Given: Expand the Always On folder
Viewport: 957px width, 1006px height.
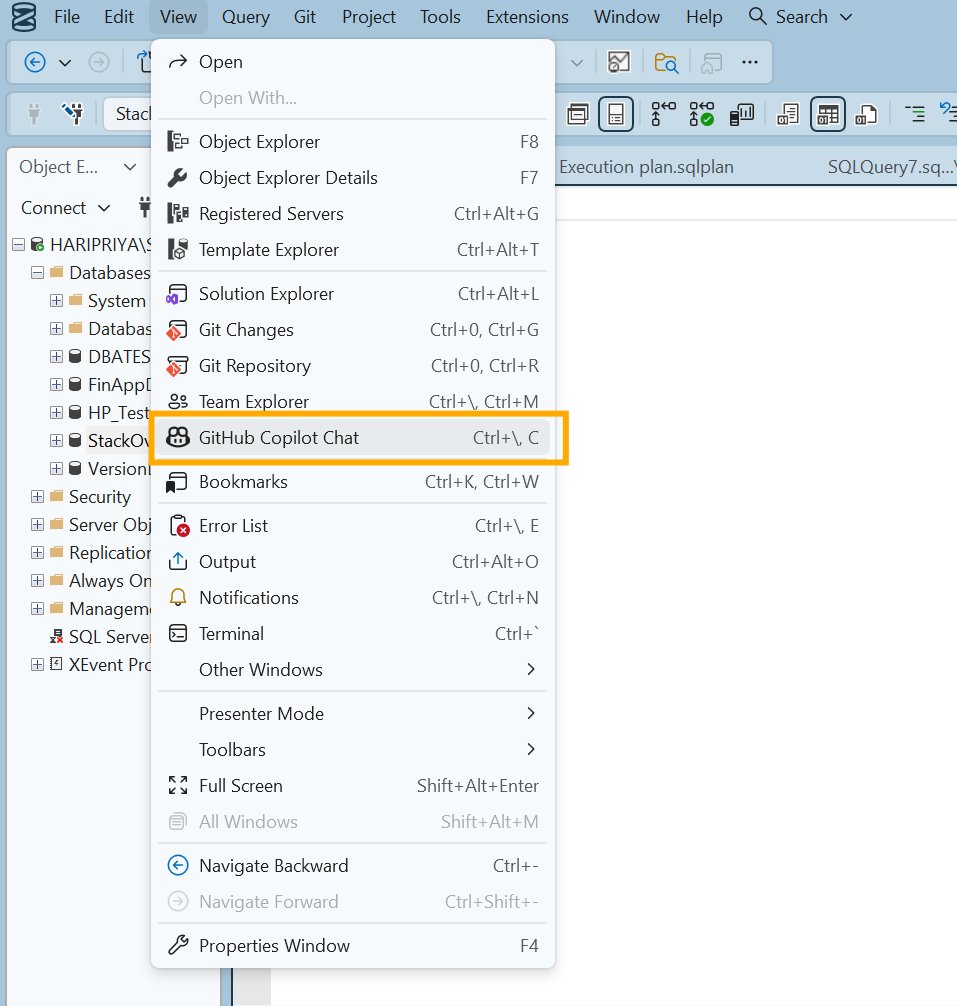Looking at the screenshot, I should pyautogui.click(x=37, y=581).
